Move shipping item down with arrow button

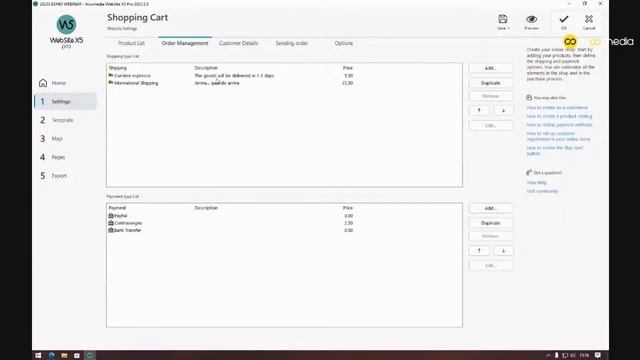point(503,111)
